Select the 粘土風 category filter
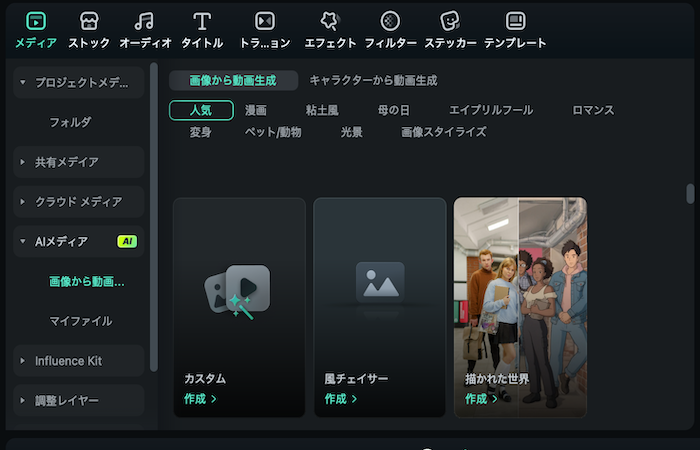The image size is (700, 450). 322,110
